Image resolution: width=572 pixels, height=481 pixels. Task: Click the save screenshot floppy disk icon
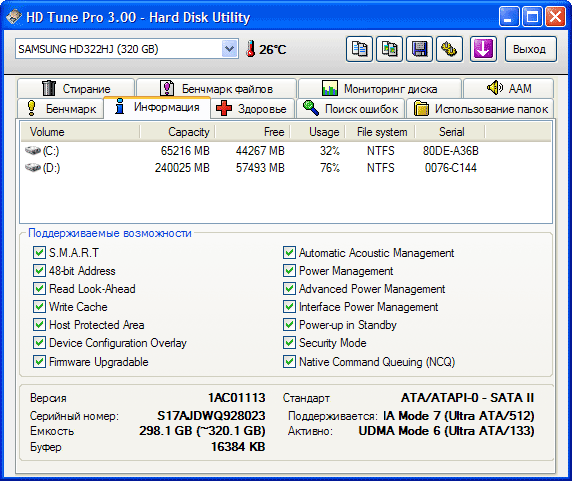click(419, 49)
